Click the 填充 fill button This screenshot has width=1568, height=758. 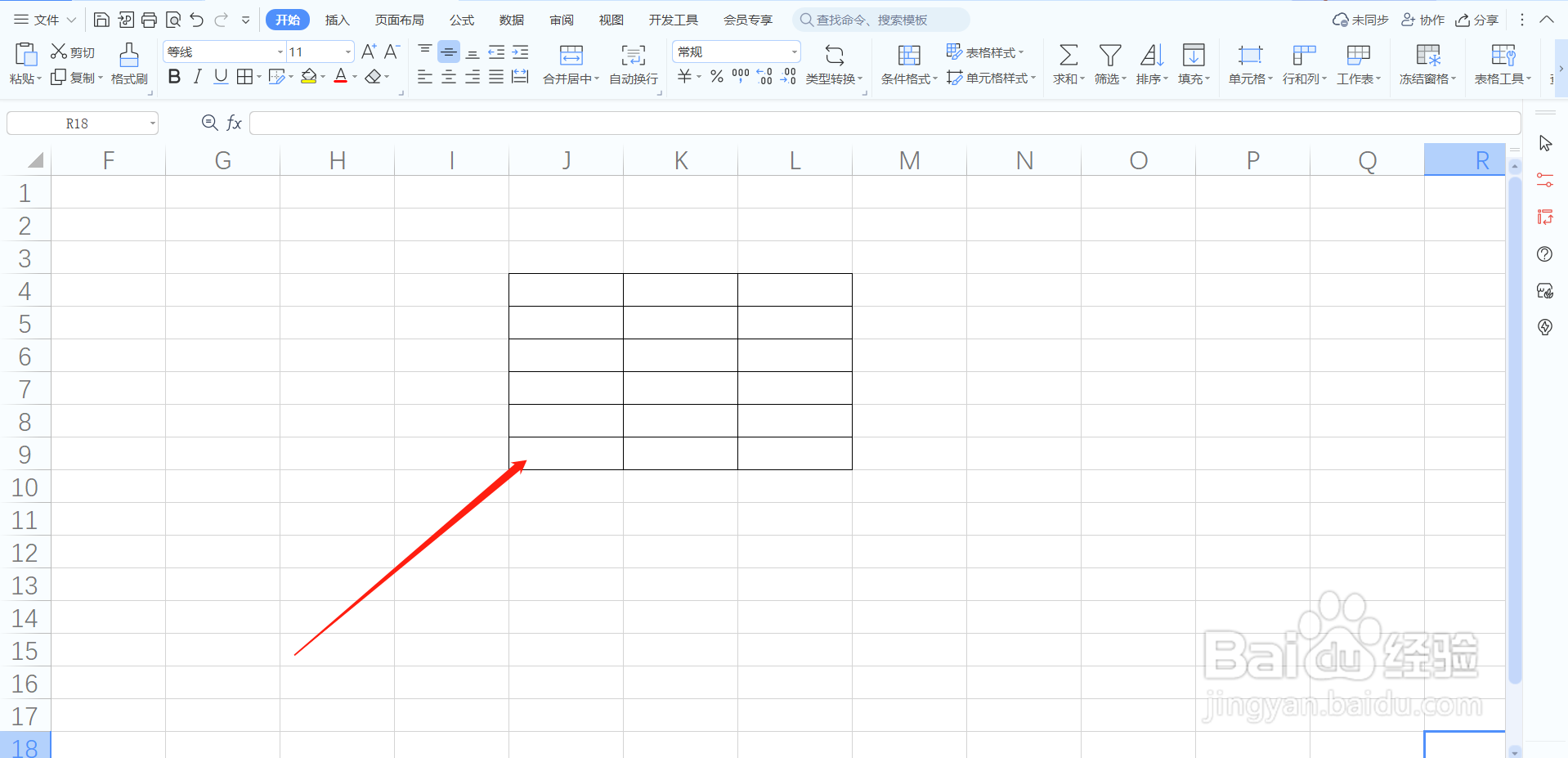1194,65
